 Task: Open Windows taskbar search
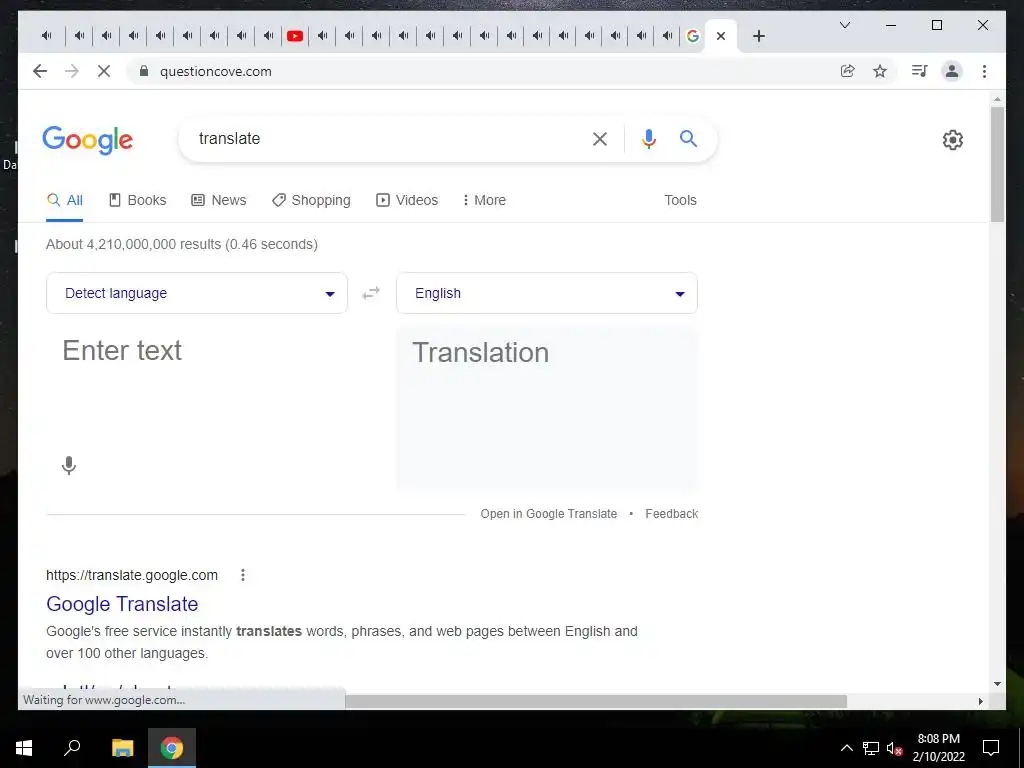pos(72,748)
